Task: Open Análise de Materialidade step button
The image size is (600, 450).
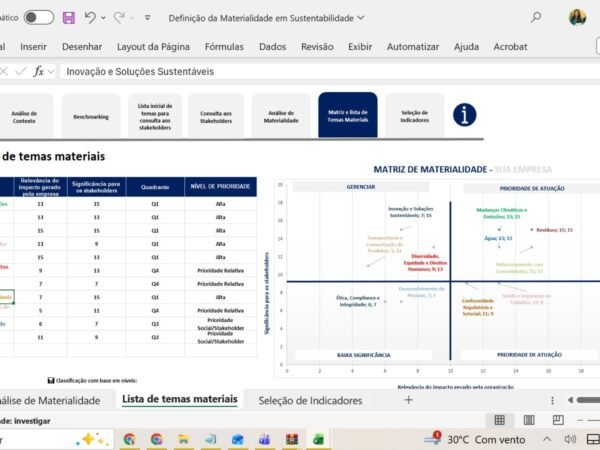Action: pos(281,116)
